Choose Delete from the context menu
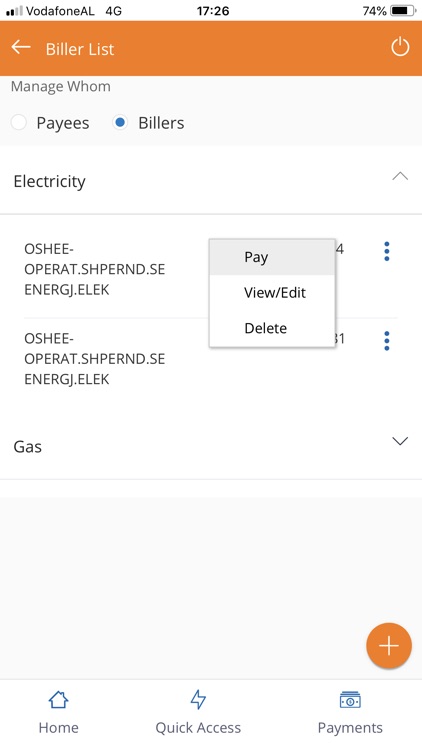 (272, 328)
